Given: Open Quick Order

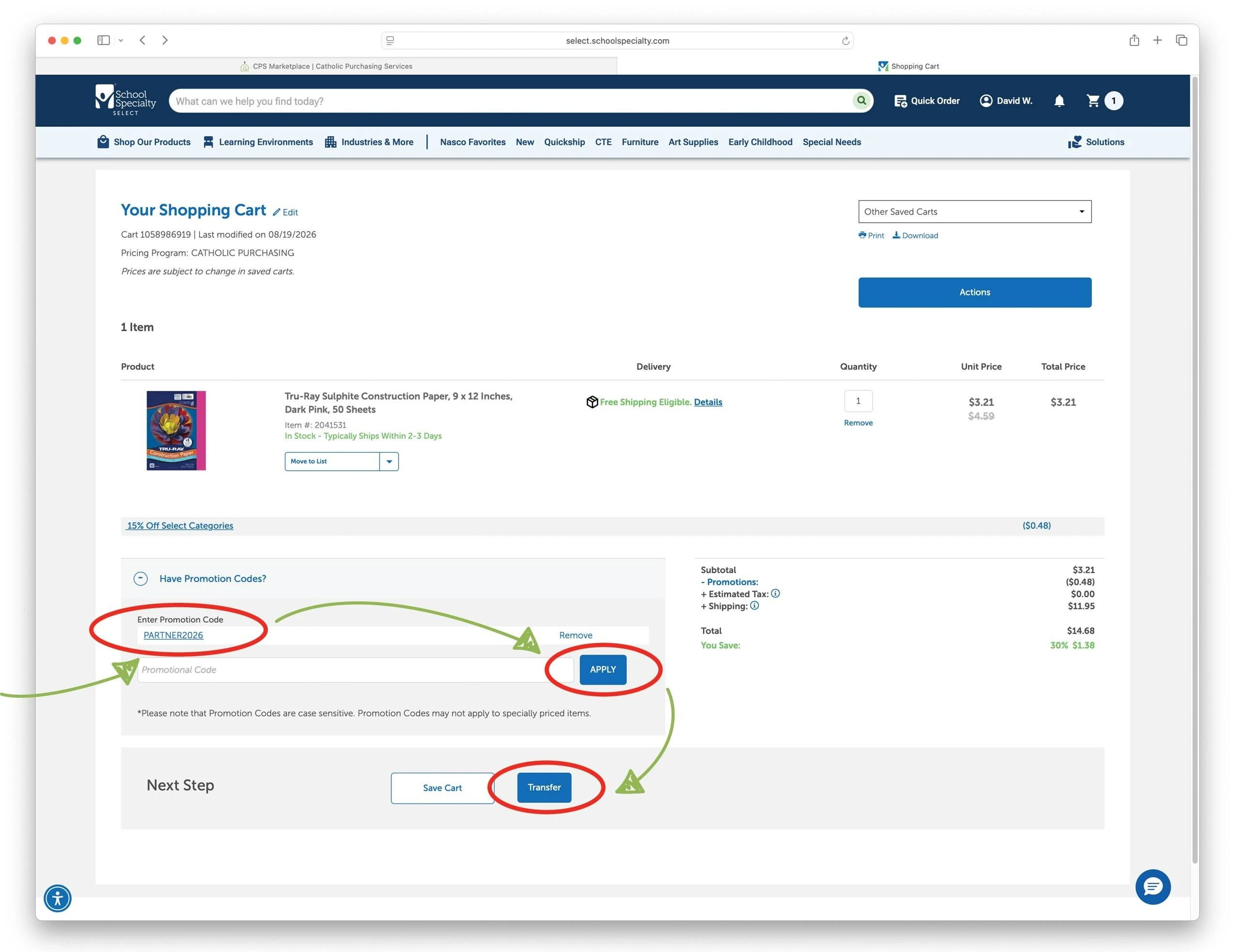Looking at the screenshot, I should pos(926,101).
